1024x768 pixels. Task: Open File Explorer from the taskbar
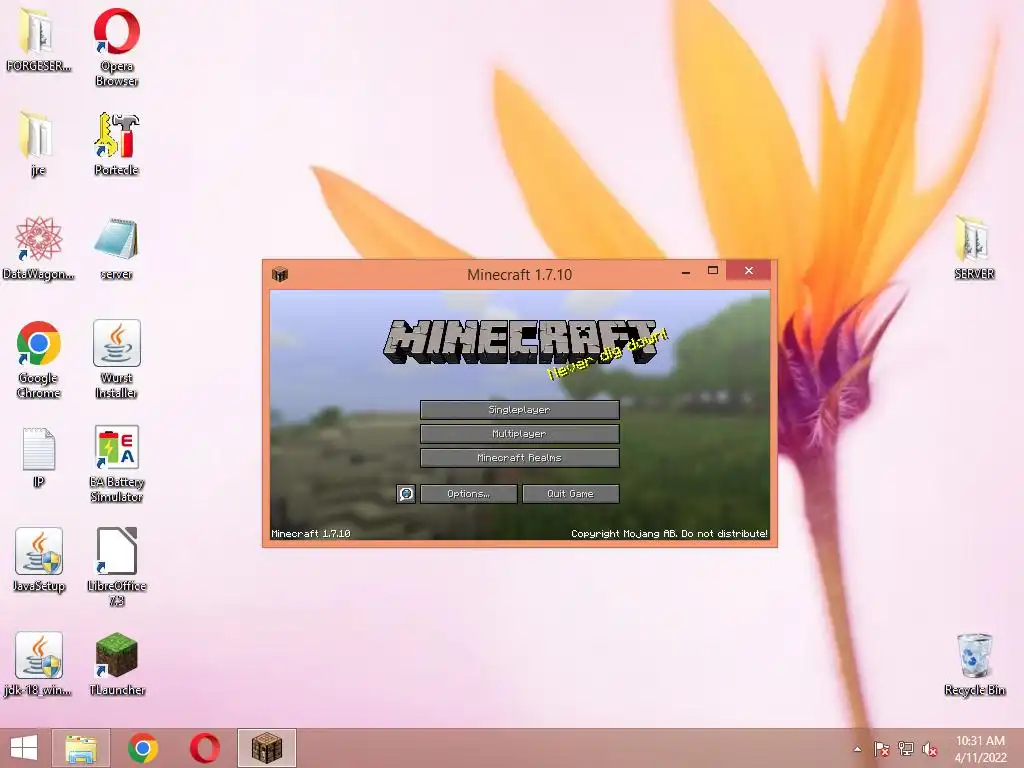point(81,748)
